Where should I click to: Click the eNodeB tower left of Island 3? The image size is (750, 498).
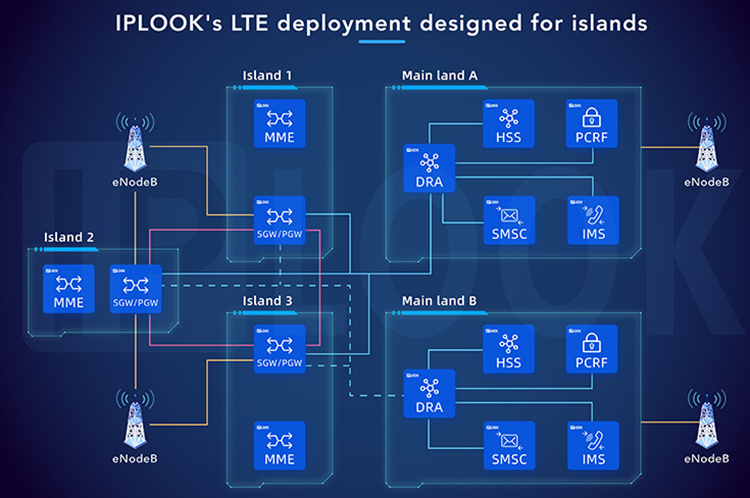[x=135, y=419]
